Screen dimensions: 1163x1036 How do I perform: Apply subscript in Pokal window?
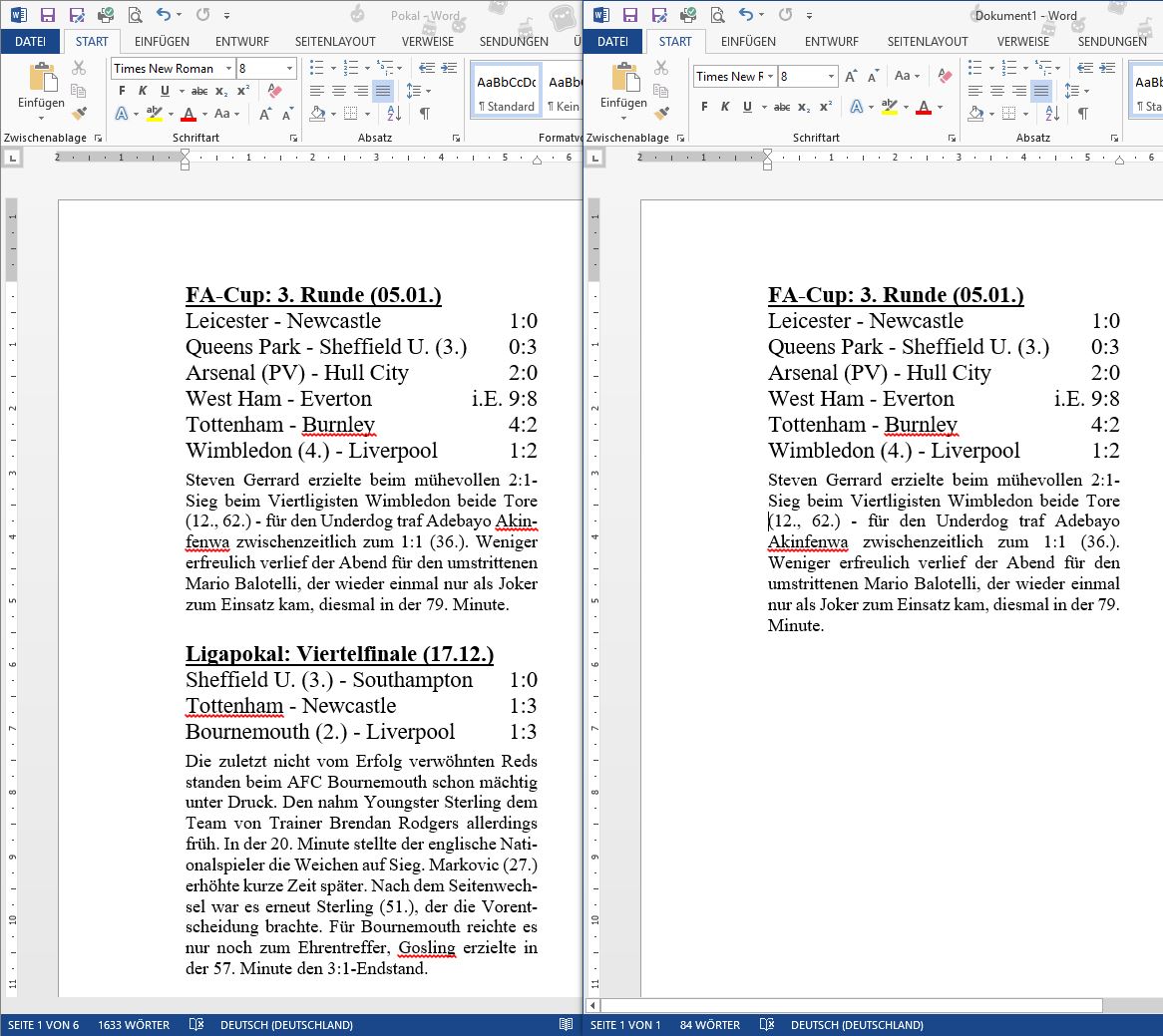(221, 91)
